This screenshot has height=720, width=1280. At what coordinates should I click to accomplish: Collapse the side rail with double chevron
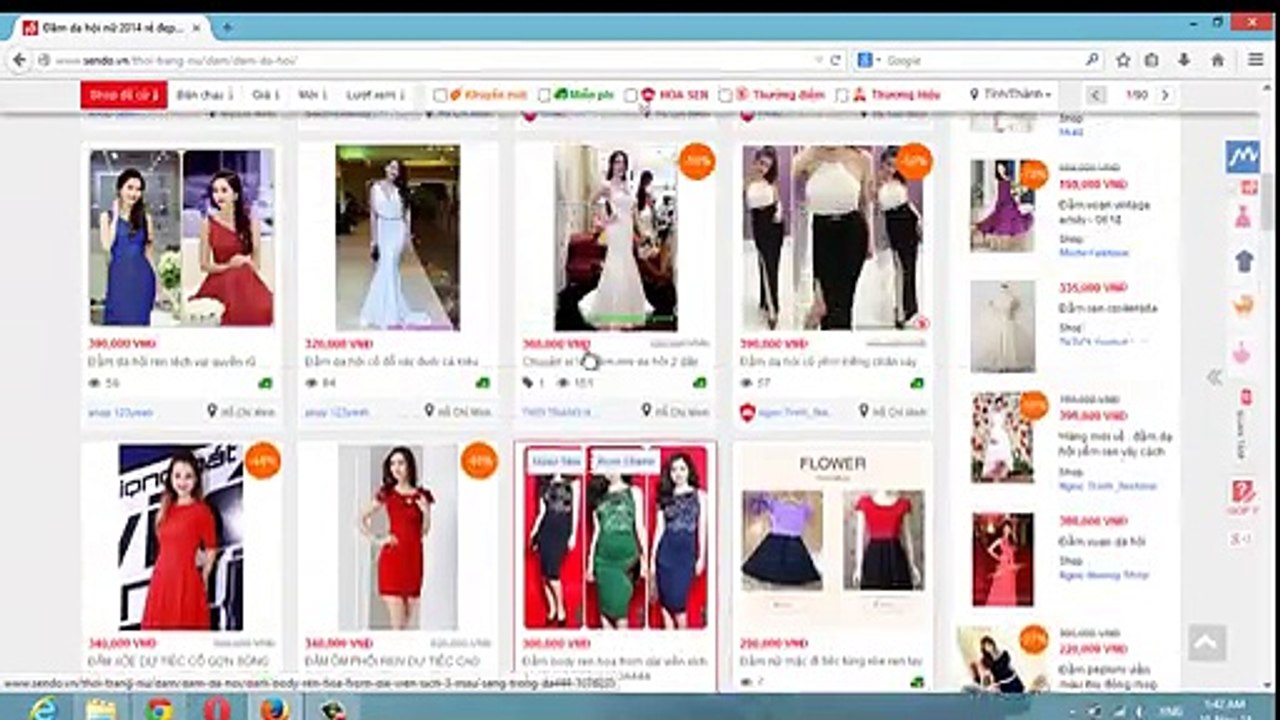[1214, 377]
